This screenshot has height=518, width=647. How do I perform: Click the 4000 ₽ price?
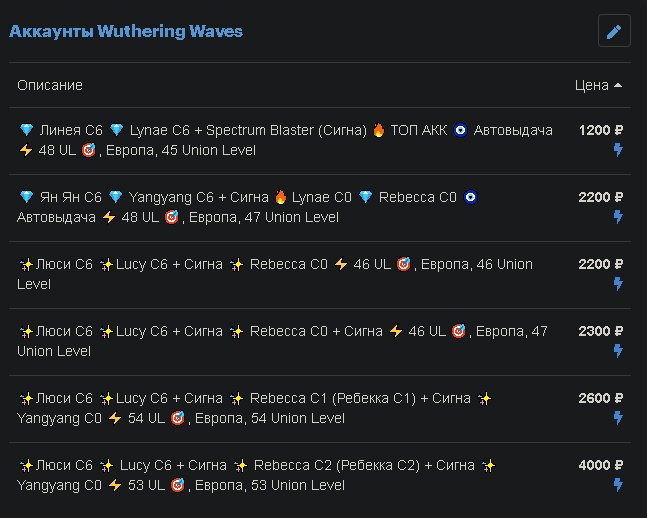(601, 466)
